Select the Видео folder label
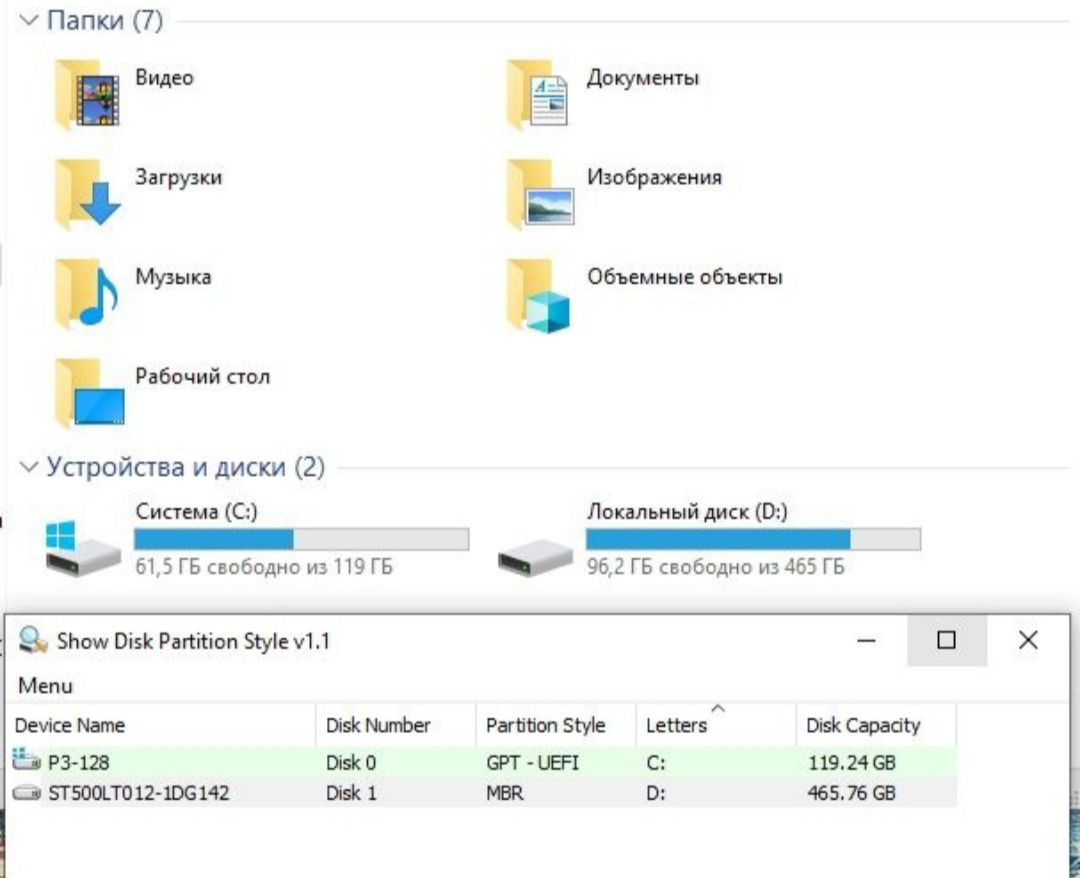 tap(164, 77)
